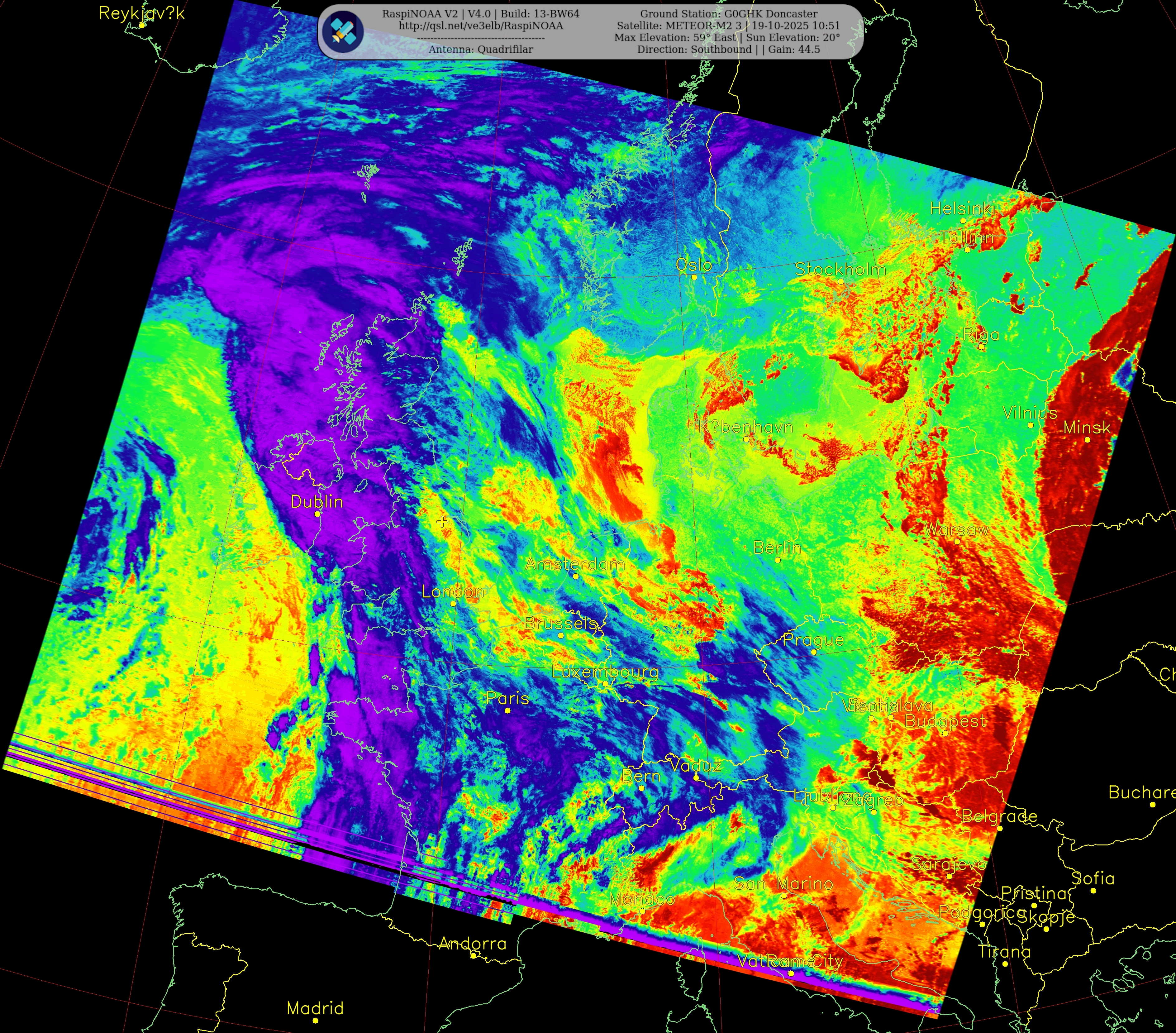Image resolution: width=1176 pixels, height=1033 pixels.
Task: Click the Minsk city label
Action: click(1087, 428)
